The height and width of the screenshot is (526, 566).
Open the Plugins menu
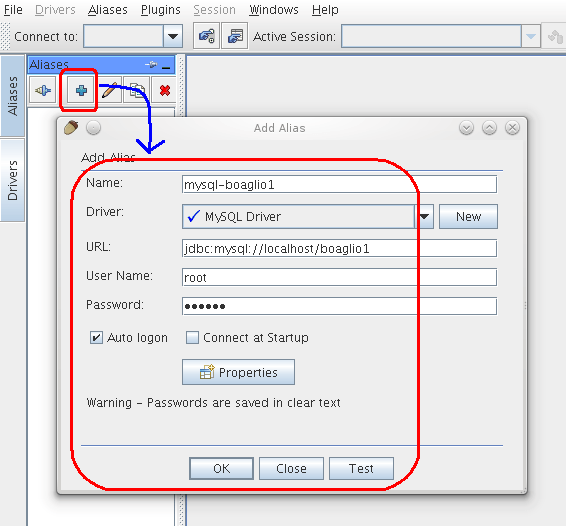(161, 10)
